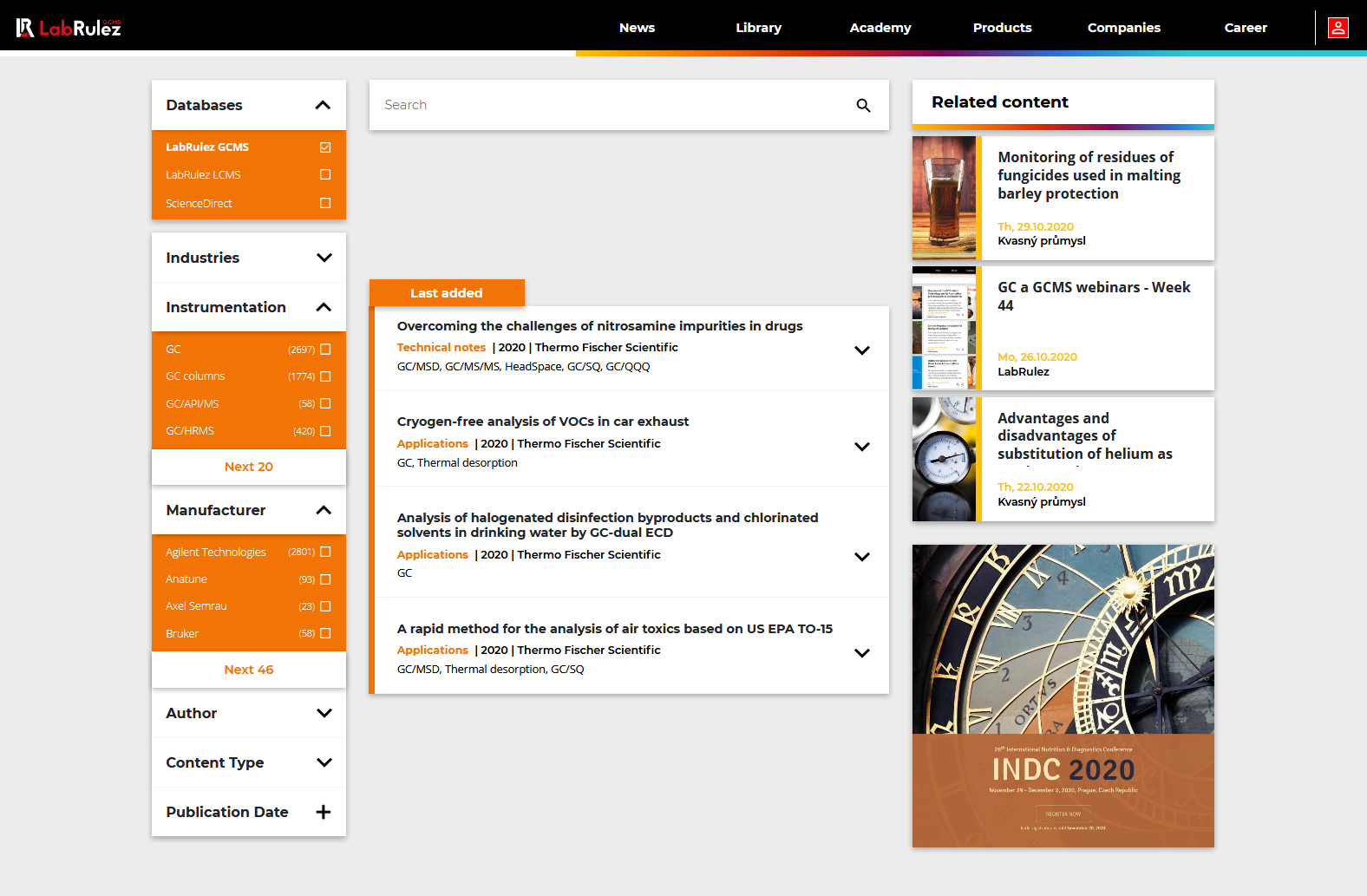
Task: Open Cryogen-free analysis of VOCs title
Action: 543,422
